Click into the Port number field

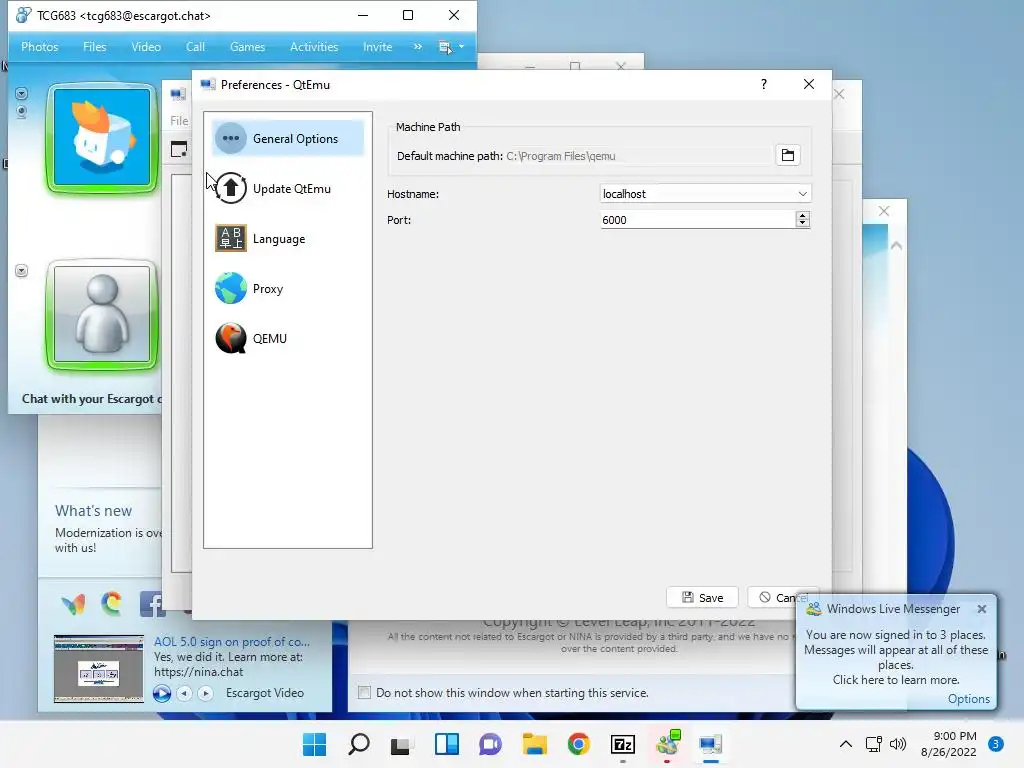pyautogui.click(x=697, y=220)
